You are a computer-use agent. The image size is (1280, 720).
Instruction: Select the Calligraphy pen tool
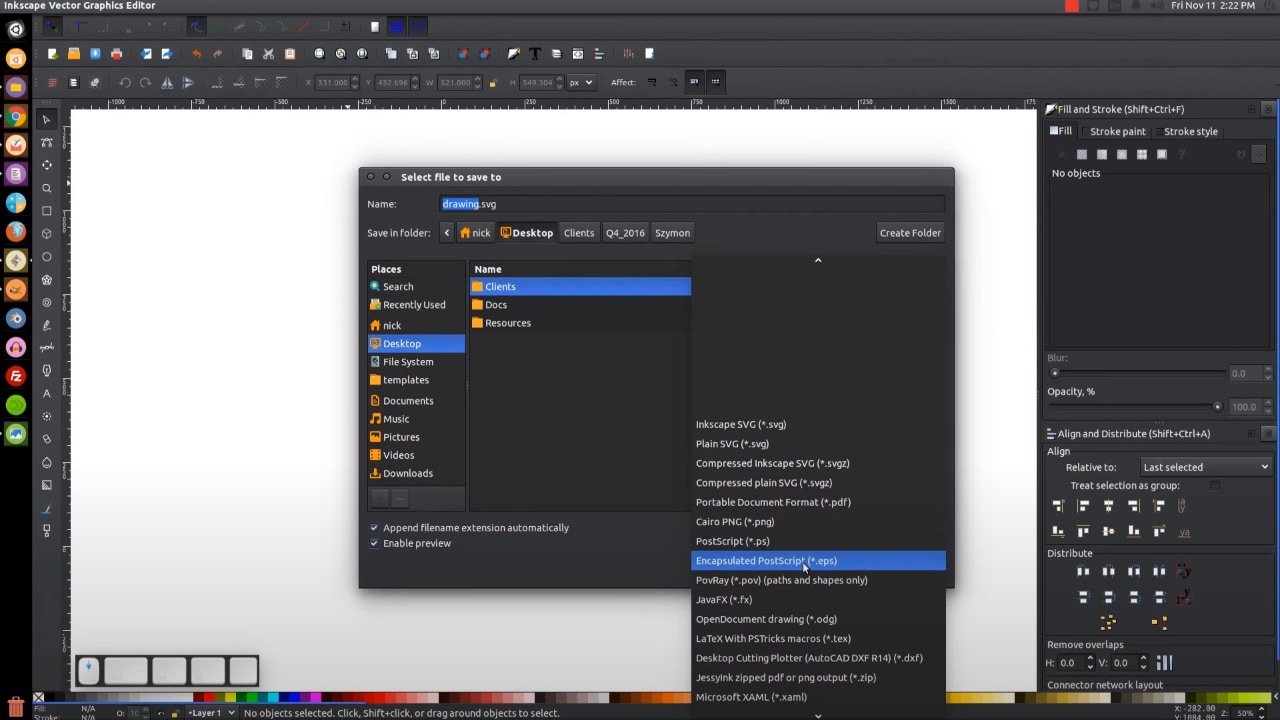[x=46, y=371]
